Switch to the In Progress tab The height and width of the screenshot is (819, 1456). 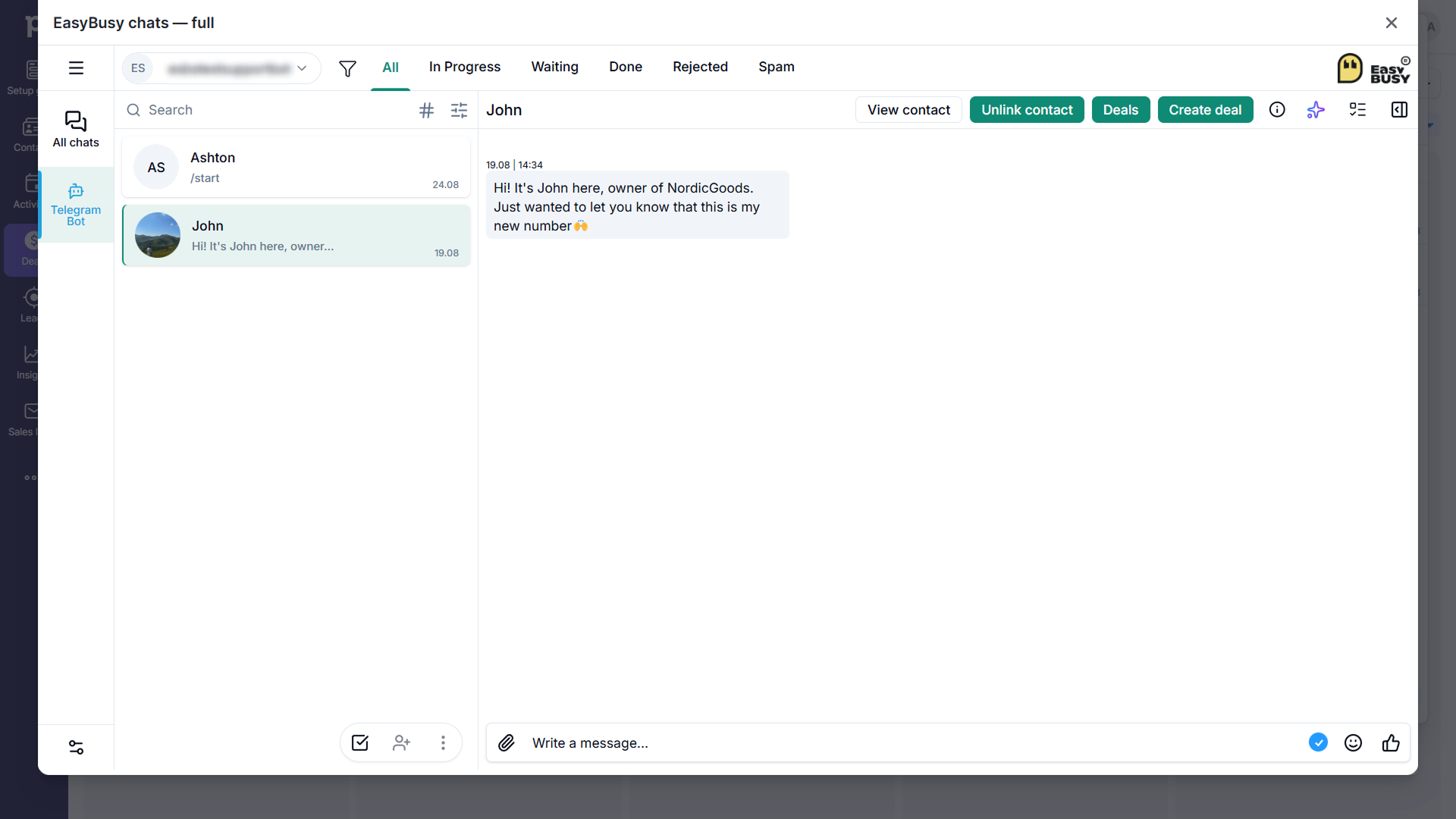point(465,67)
